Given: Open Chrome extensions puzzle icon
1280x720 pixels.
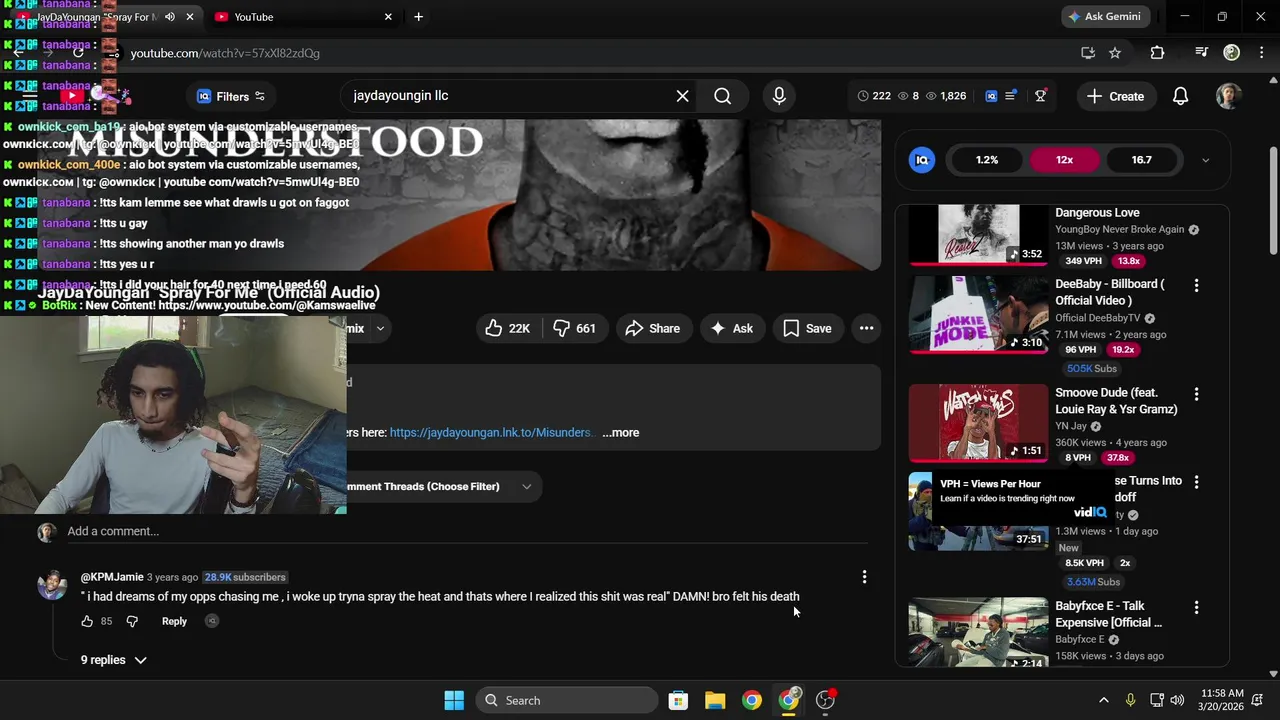Looking at the screenshot, I should 1157,53.
